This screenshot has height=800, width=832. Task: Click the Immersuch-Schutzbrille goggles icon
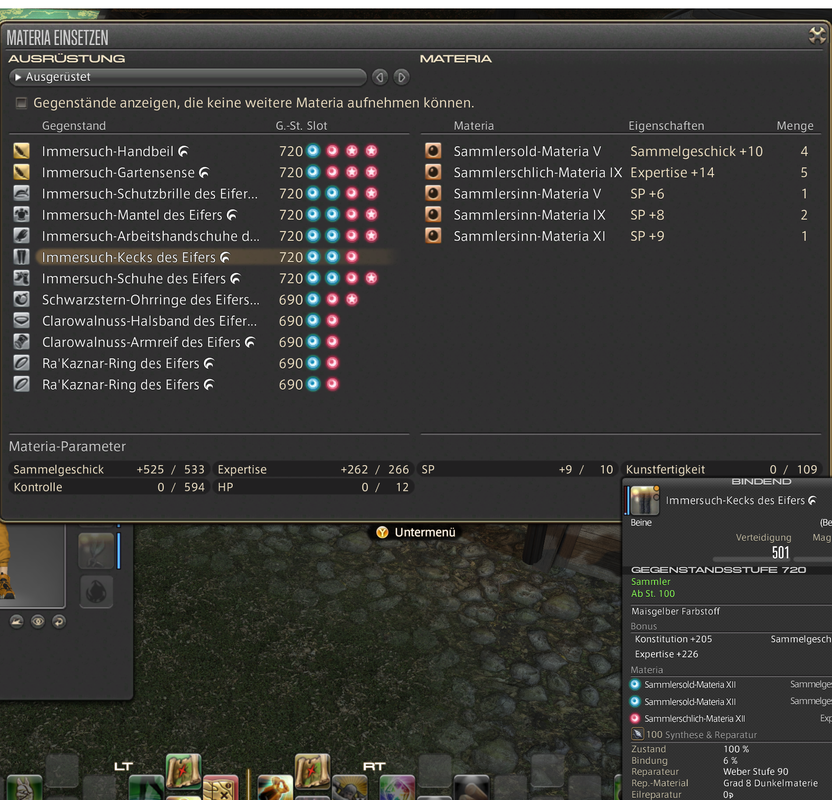tap(21, 194)
